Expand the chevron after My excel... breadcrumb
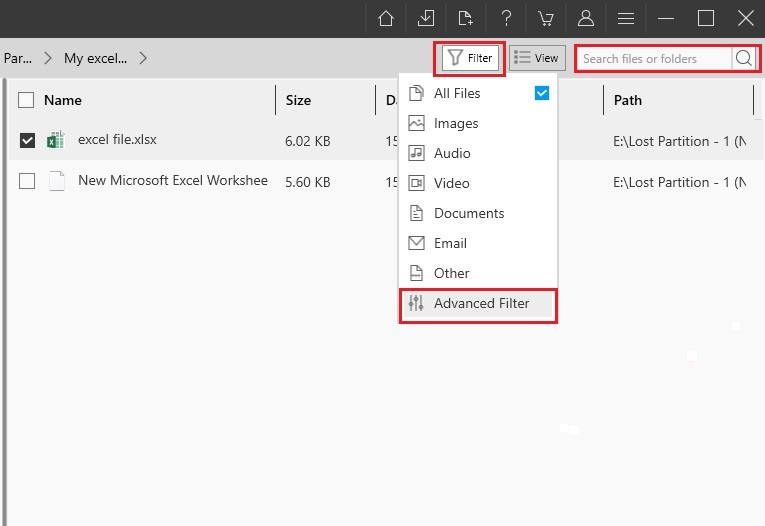Screen dimensions: 765x526 tap(143, 58)
